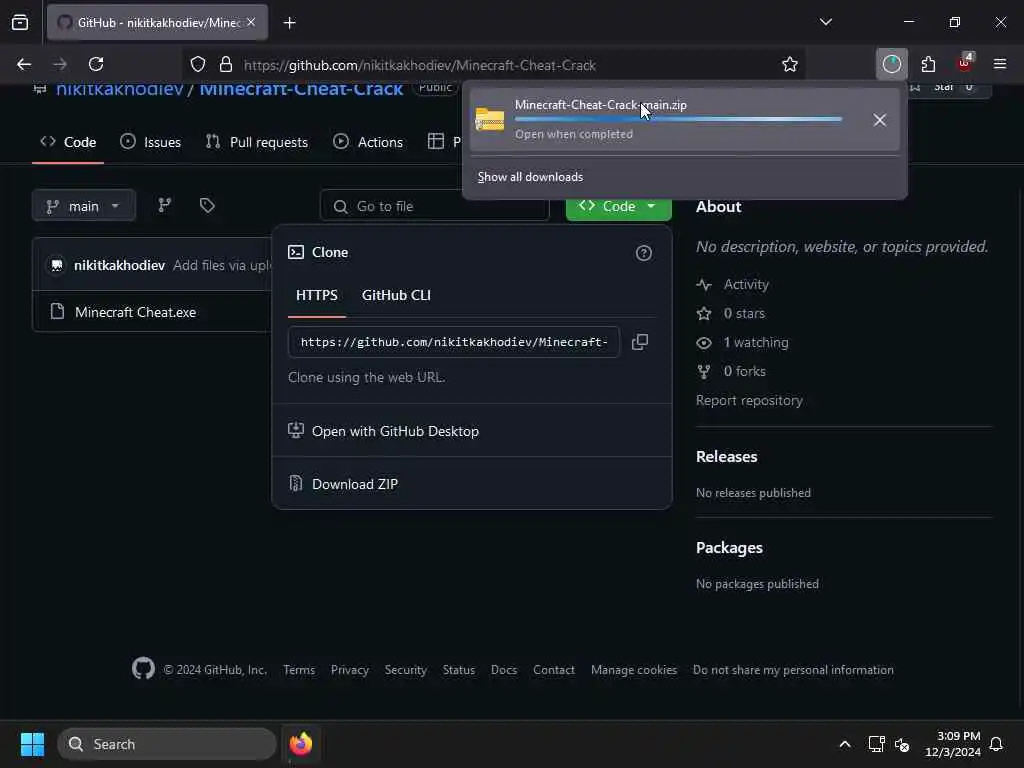Select the HTTPS clone tab
The width and height of the screenshot is (1024, 768).
317,295
